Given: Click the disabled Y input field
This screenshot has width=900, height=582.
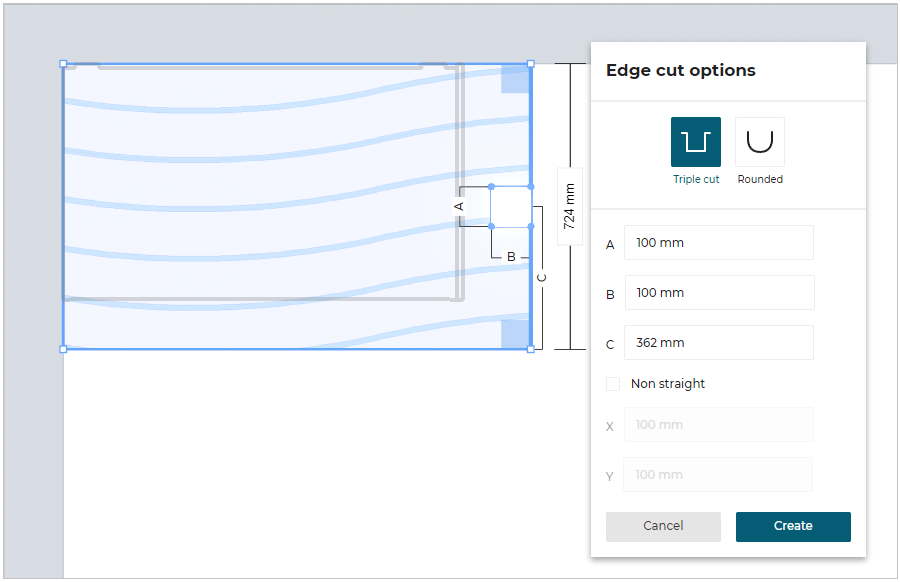Looking at the screenshot, I should click(x=718, y=474).
